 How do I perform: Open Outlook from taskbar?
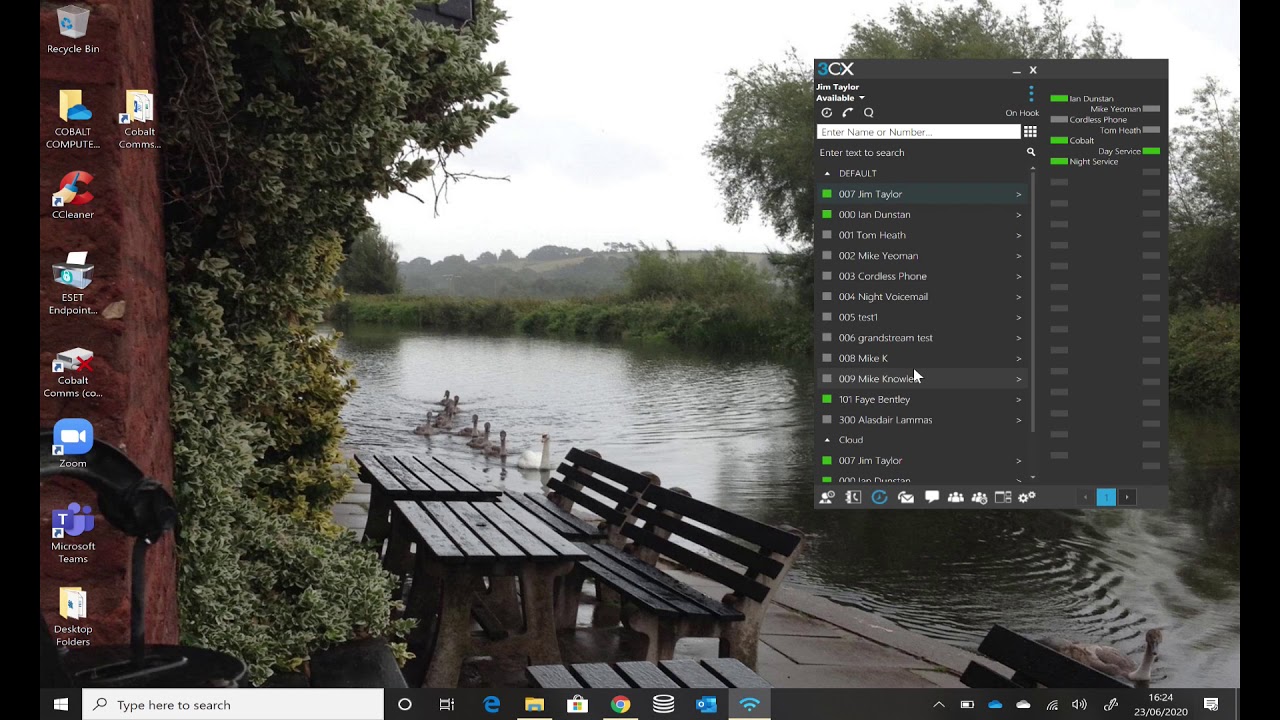click(706, 705)
